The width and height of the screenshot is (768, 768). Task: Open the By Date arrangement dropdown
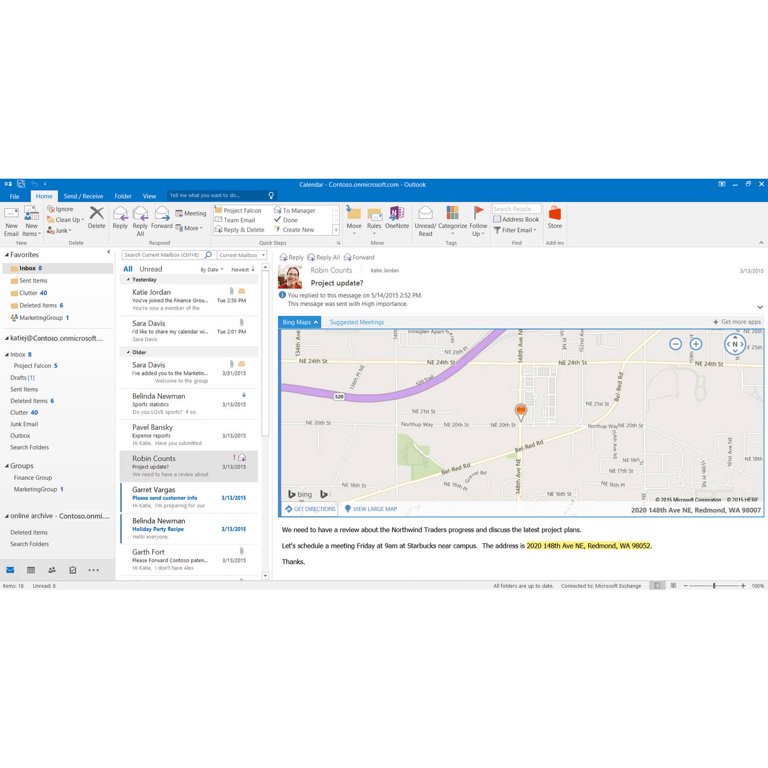212,269
